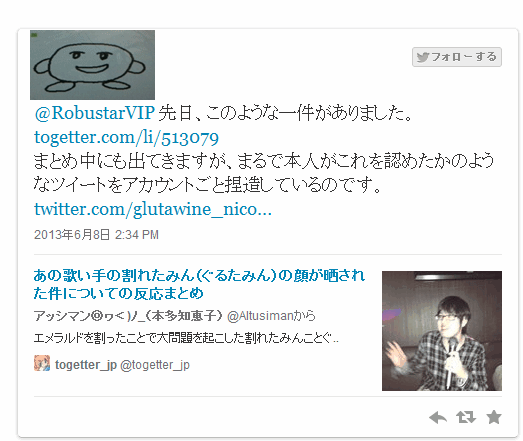
Task: Click the favorite star icon
Action: [494, 417]
